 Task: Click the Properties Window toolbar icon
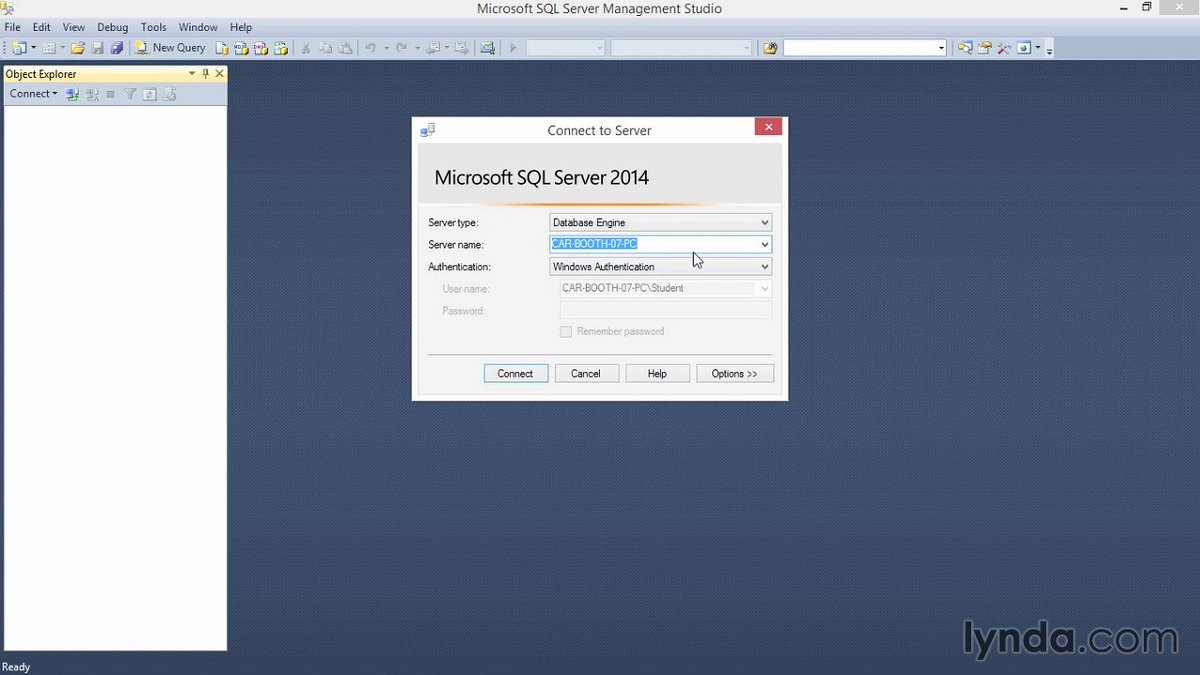[985, 47]
